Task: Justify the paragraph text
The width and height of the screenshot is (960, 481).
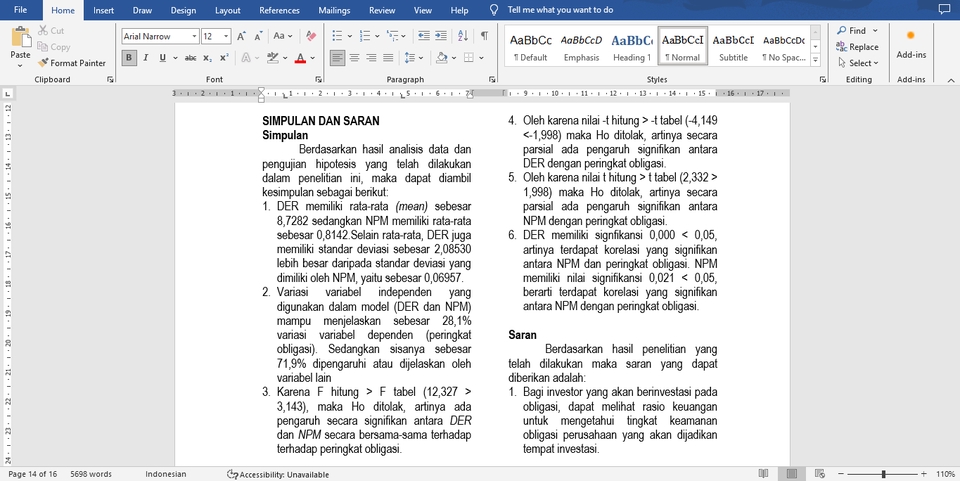Action: [388, 58]
